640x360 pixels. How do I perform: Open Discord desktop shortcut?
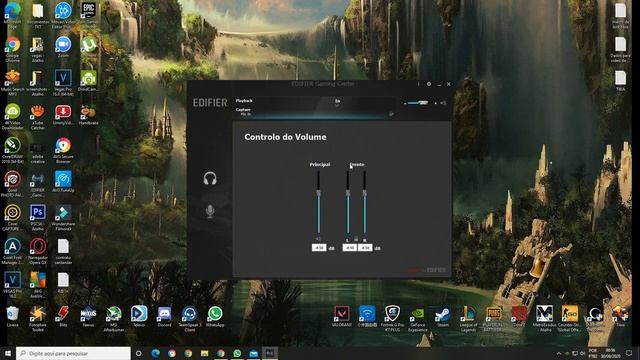(164, 317)
